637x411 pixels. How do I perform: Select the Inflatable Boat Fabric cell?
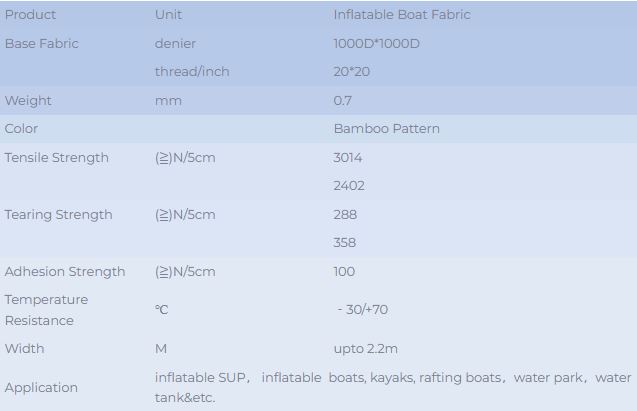click(401, 15)
